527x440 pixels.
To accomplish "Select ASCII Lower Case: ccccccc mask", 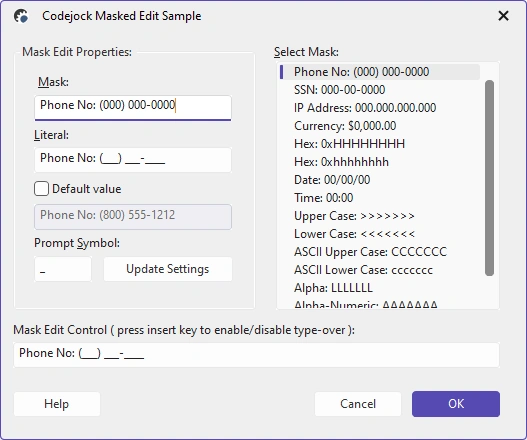I will [x=380, y=270].
